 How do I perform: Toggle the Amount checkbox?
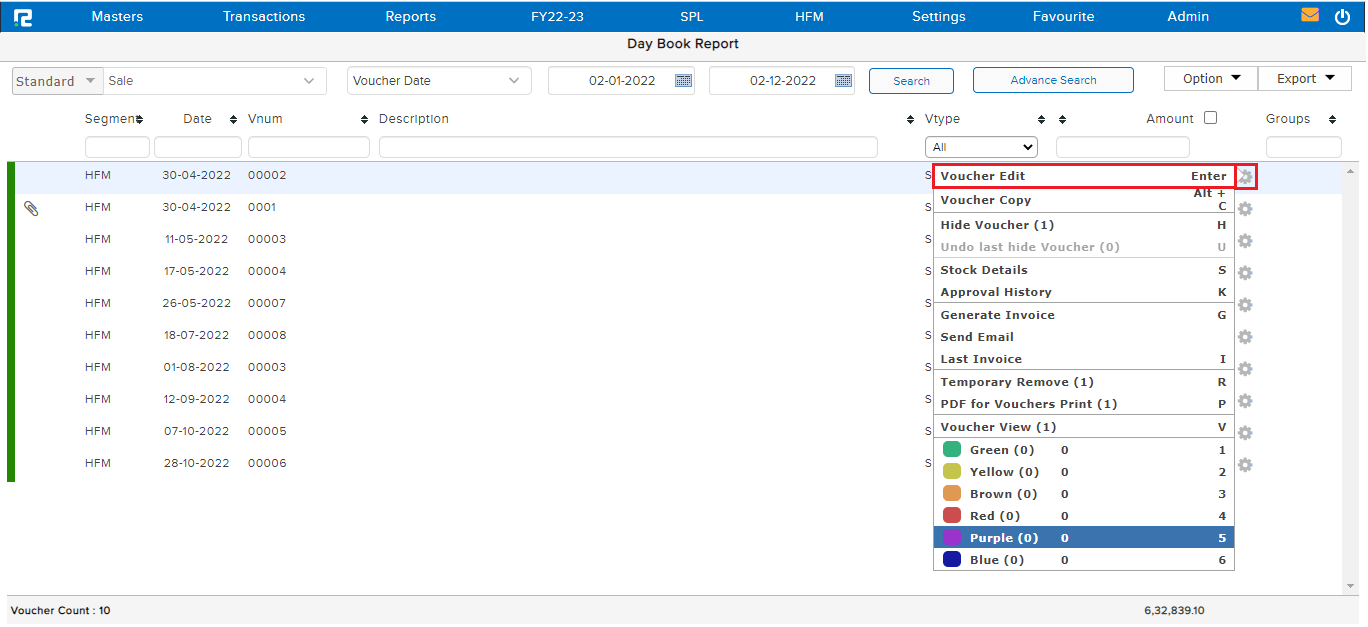coord(1210,118)
